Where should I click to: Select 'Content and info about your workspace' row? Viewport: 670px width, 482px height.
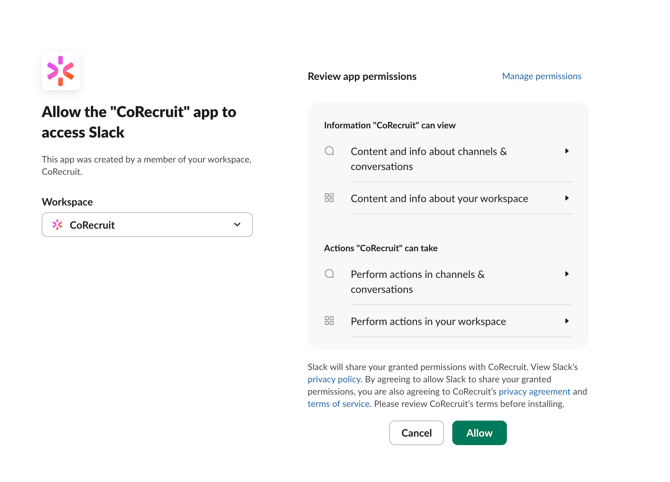click(439, 198)
